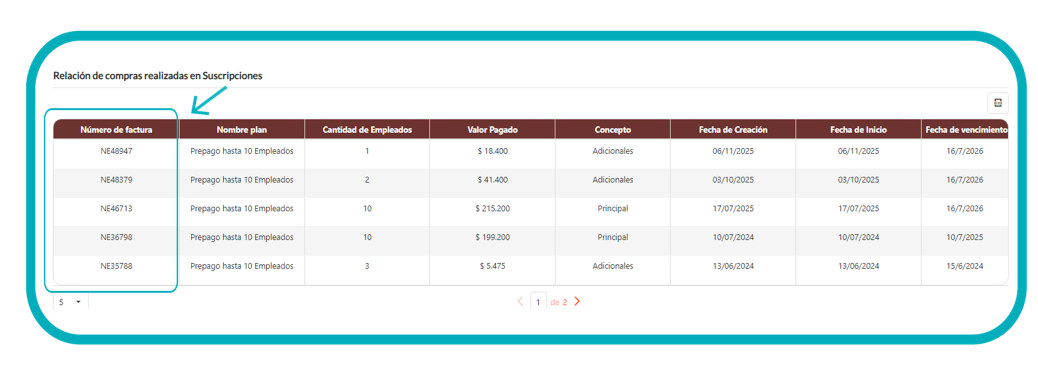The height and width of the screenshot is (370, 1038).
Task: Click the Fecha de Creación column header
Action: coord(733,130)
